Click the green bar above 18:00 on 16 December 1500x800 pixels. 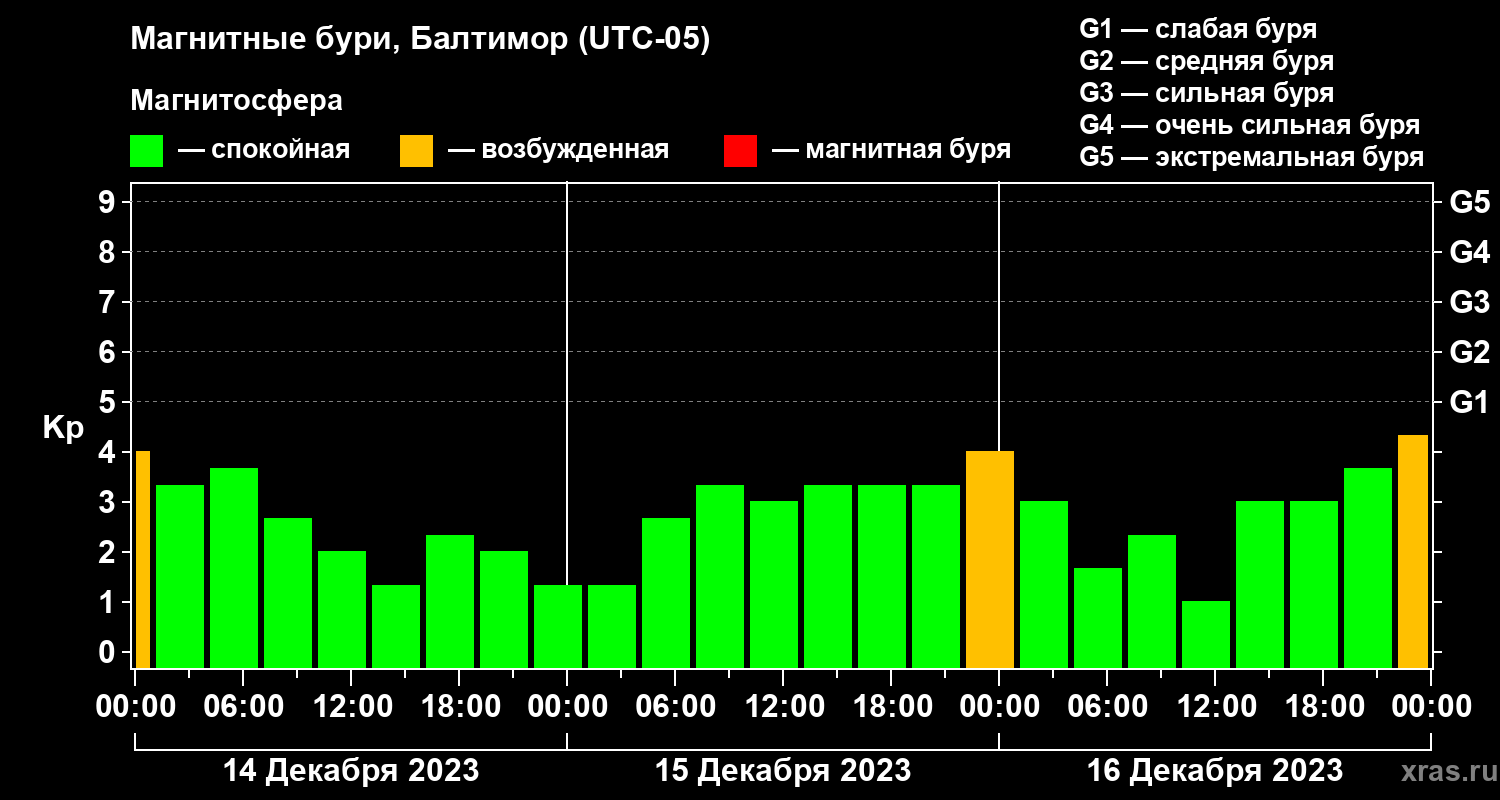[x=1314, y=584]
